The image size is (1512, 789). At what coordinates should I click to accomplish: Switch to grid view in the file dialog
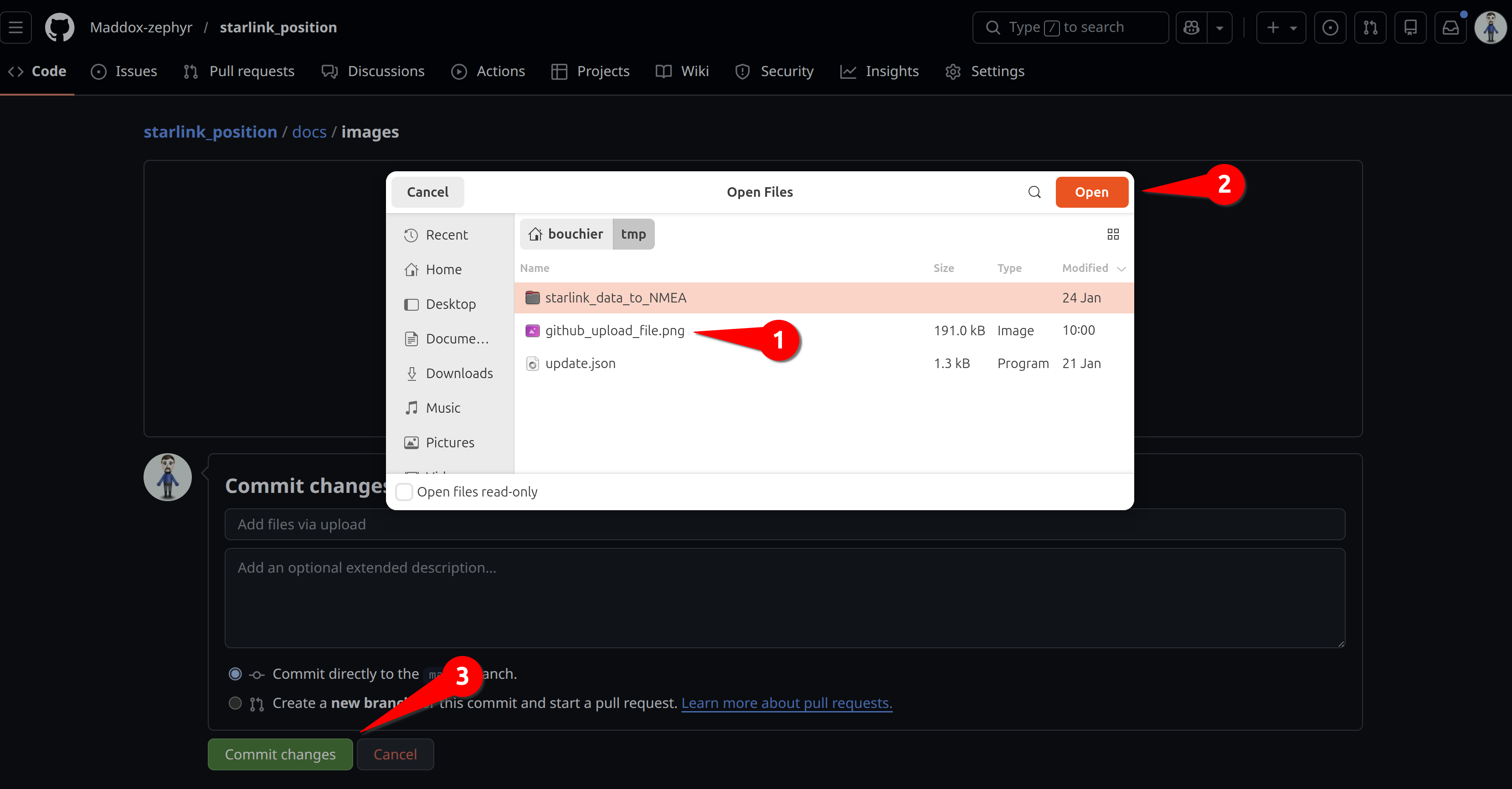[x=1113, y=234]
